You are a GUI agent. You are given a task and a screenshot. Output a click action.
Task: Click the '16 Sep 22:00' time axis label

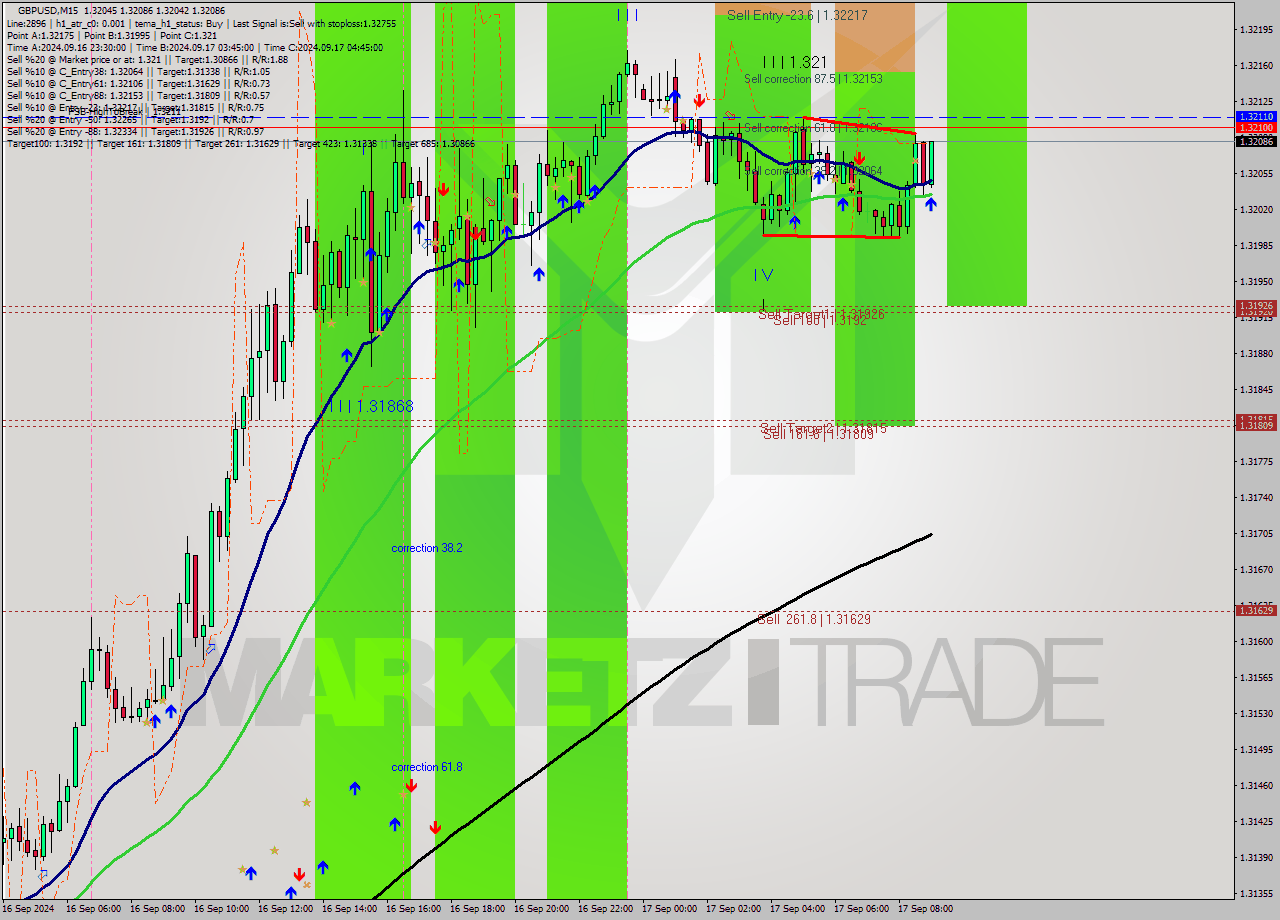tap(605, 910)
